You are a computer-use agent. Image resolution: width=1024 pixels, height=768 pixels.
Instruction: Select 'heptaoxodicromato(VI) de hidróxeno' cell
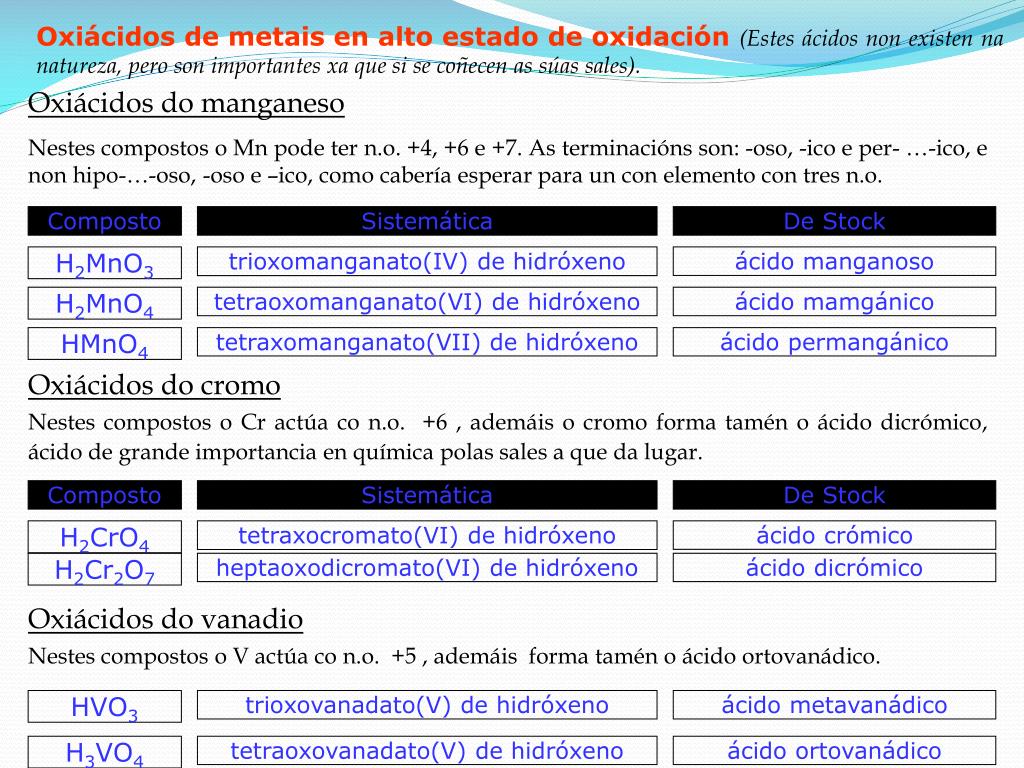[x=427, y=568]
